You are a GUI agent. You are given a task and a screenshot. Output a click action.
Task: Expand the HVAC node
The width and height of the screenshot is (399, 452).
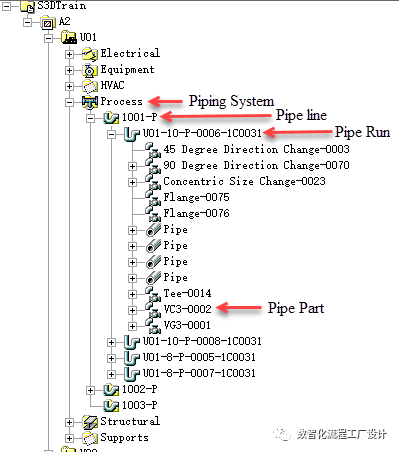point(69,86)
